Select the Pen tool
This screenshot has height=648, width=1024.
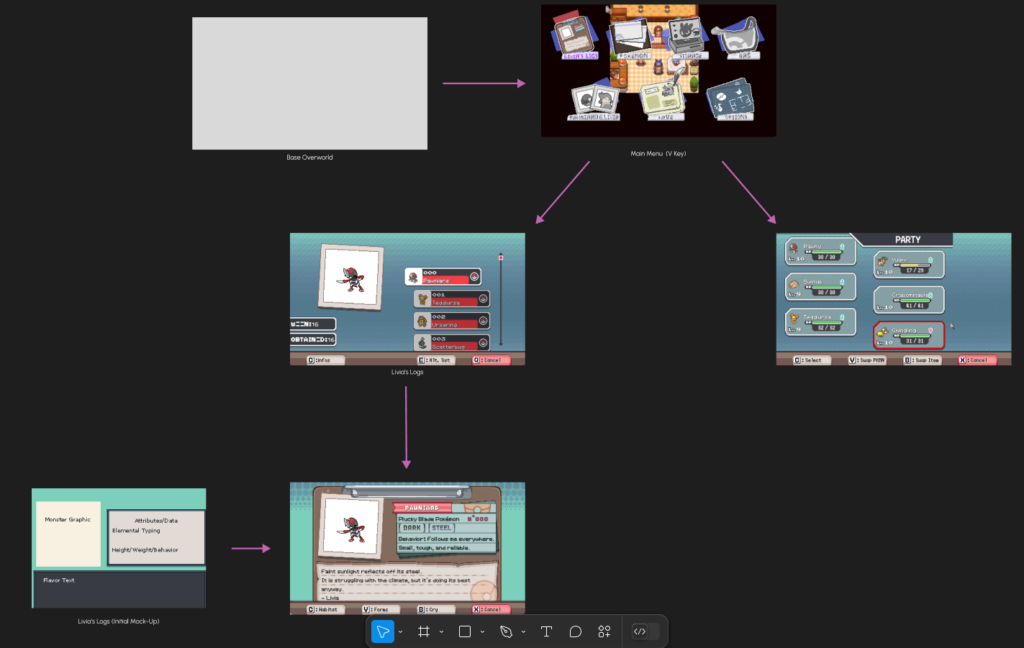coord(505,632)
